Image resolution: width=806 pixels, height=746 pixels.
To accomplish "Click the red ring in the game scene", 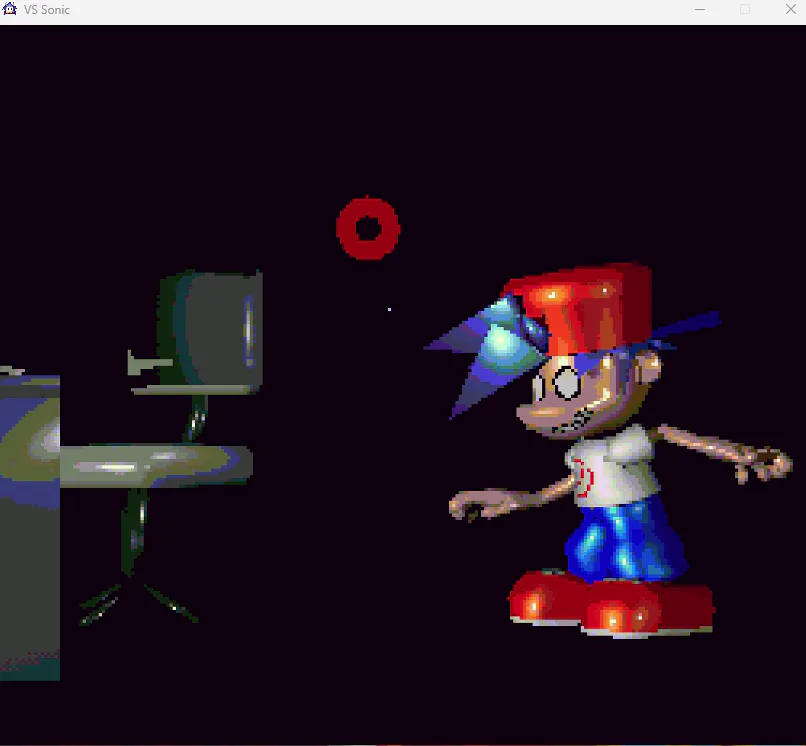I will pyautogui.click(x=368, y=228).
